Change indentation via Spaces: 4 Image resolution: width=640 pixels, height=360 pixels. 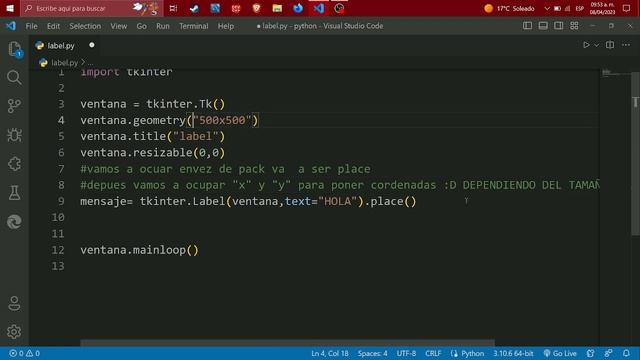pos(373,353)
